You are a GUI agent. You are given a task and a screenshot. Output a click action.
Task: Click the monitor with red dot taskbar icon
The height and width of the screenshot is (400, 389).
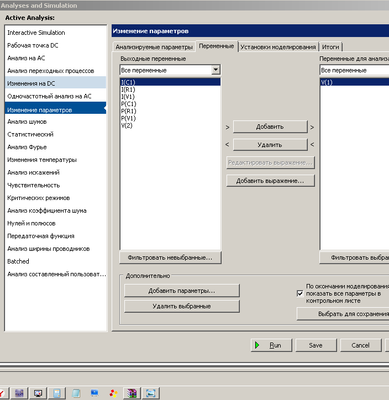pyautogui.click(x=38, y=393)
